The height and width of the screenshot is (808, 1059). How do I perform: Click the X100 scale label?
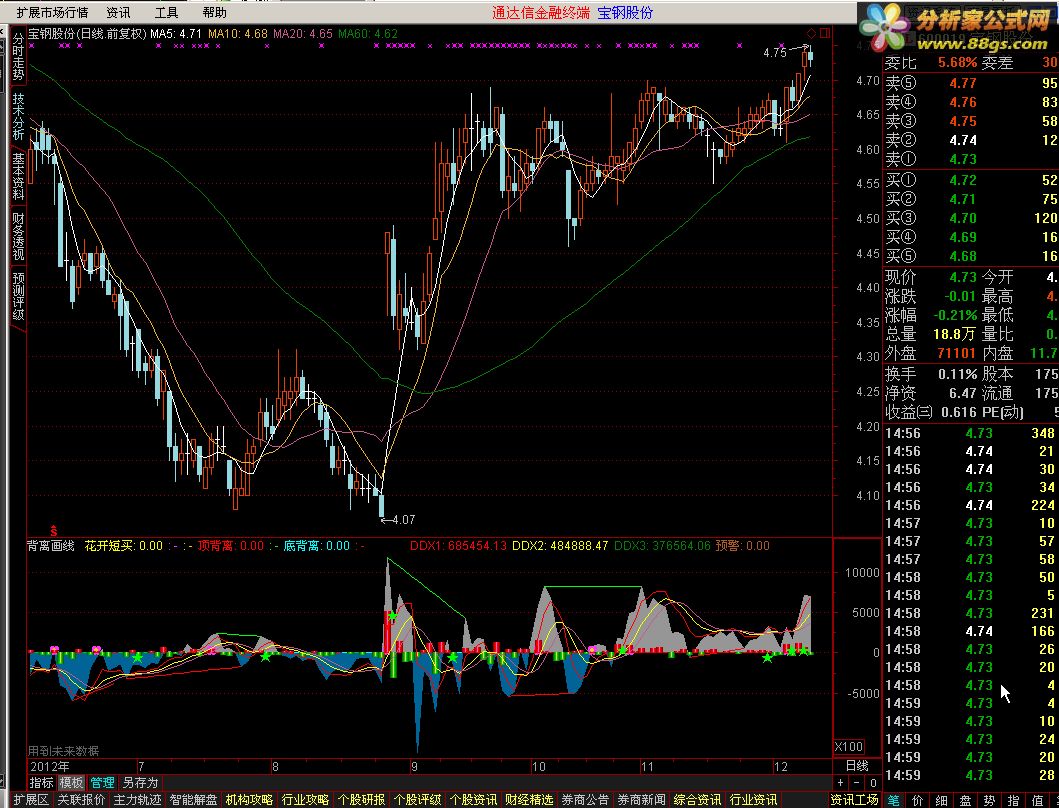pyautogui.click(x=848, y=747)
